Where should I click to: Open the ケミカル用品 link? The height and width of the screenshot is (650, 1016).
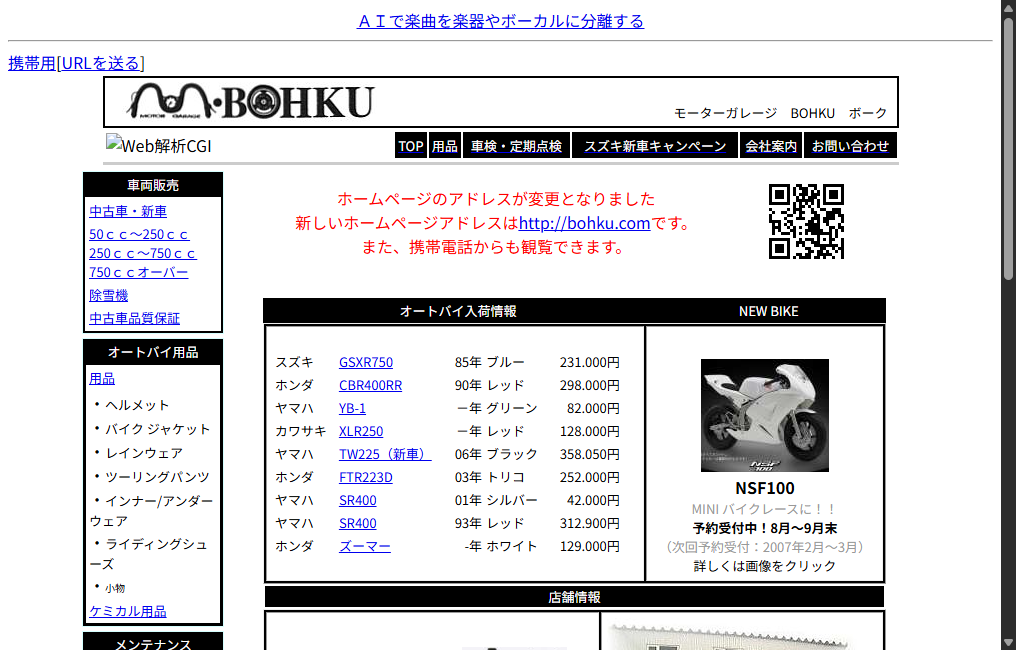pyautogui.click(x=128, y=611)
